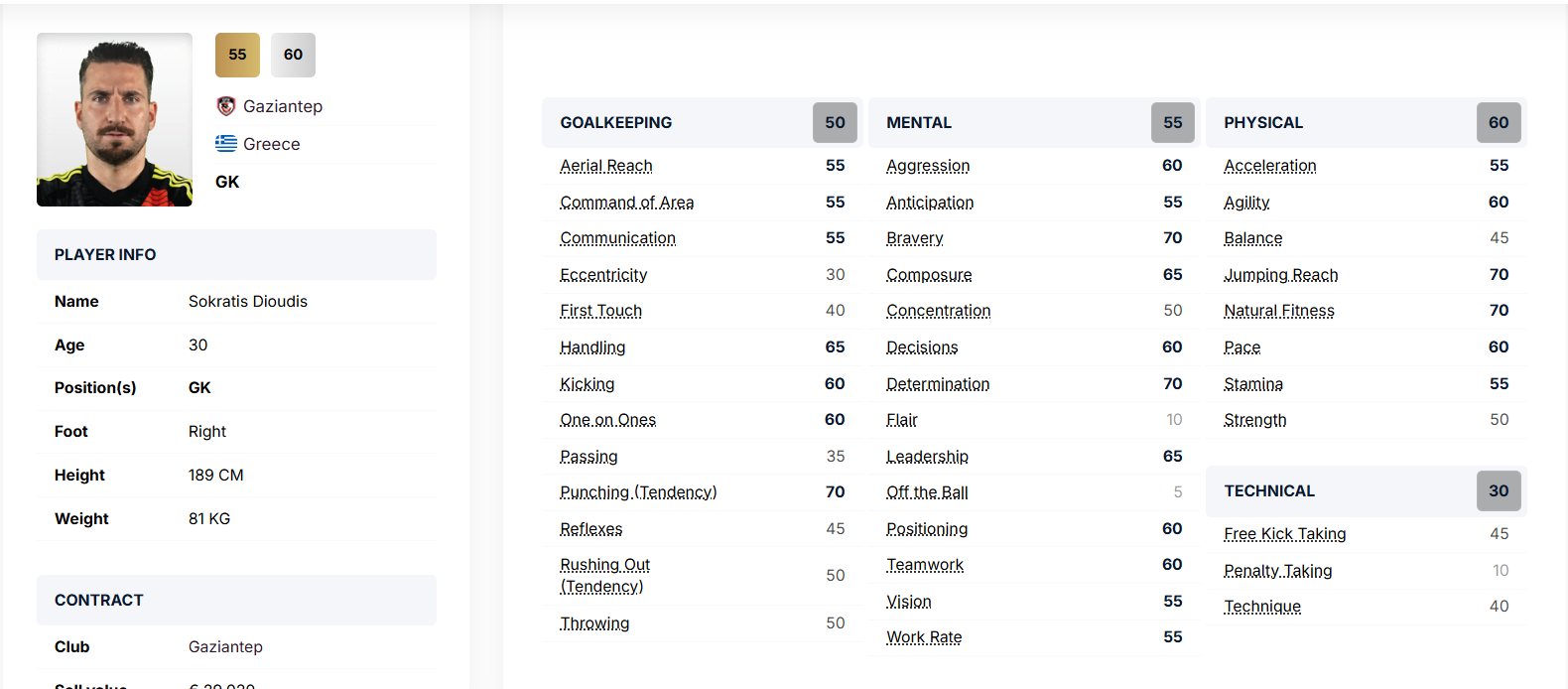The height and width of the screenshot is (689, 1568).
Task: Select the Determination attribute label
Action: point(937,384)
